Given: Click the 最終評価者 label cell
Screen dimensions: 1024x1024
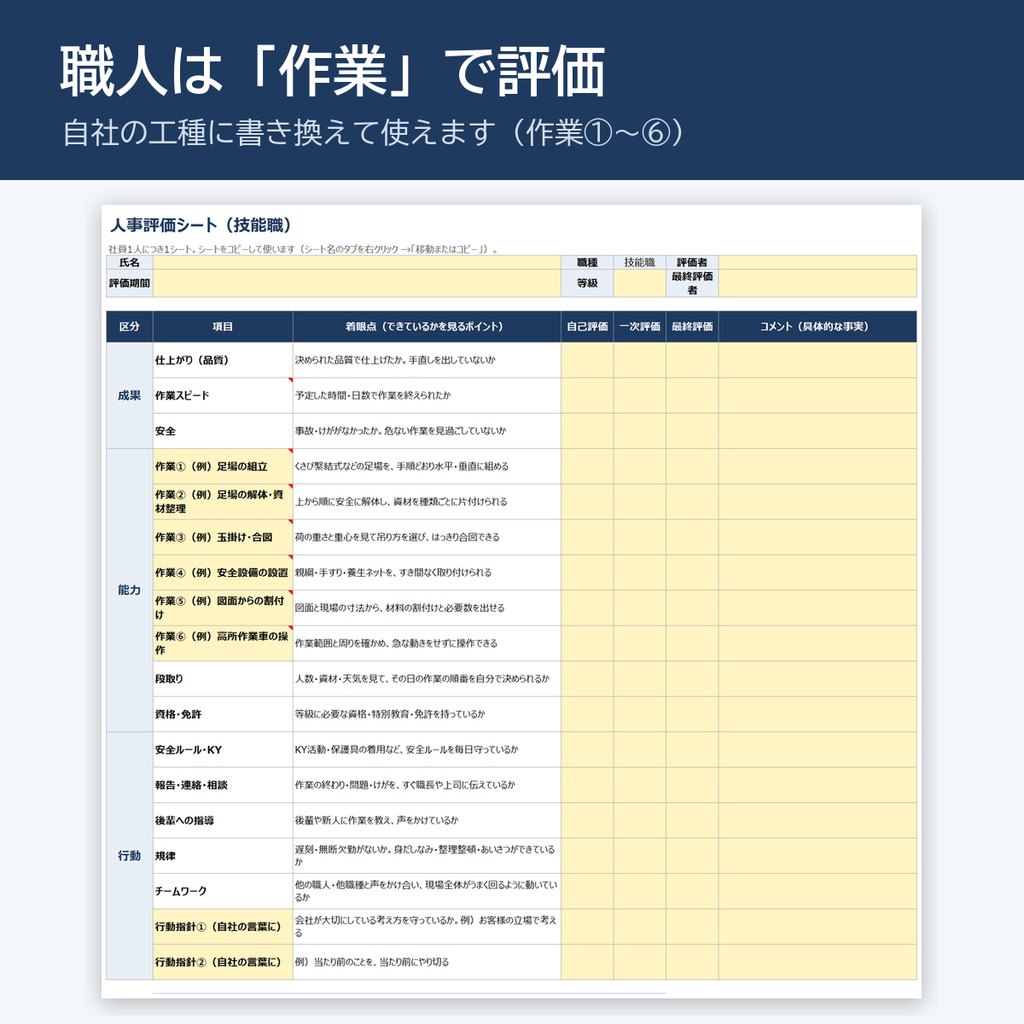Looking at the screenshot, I should pos(692,283).
